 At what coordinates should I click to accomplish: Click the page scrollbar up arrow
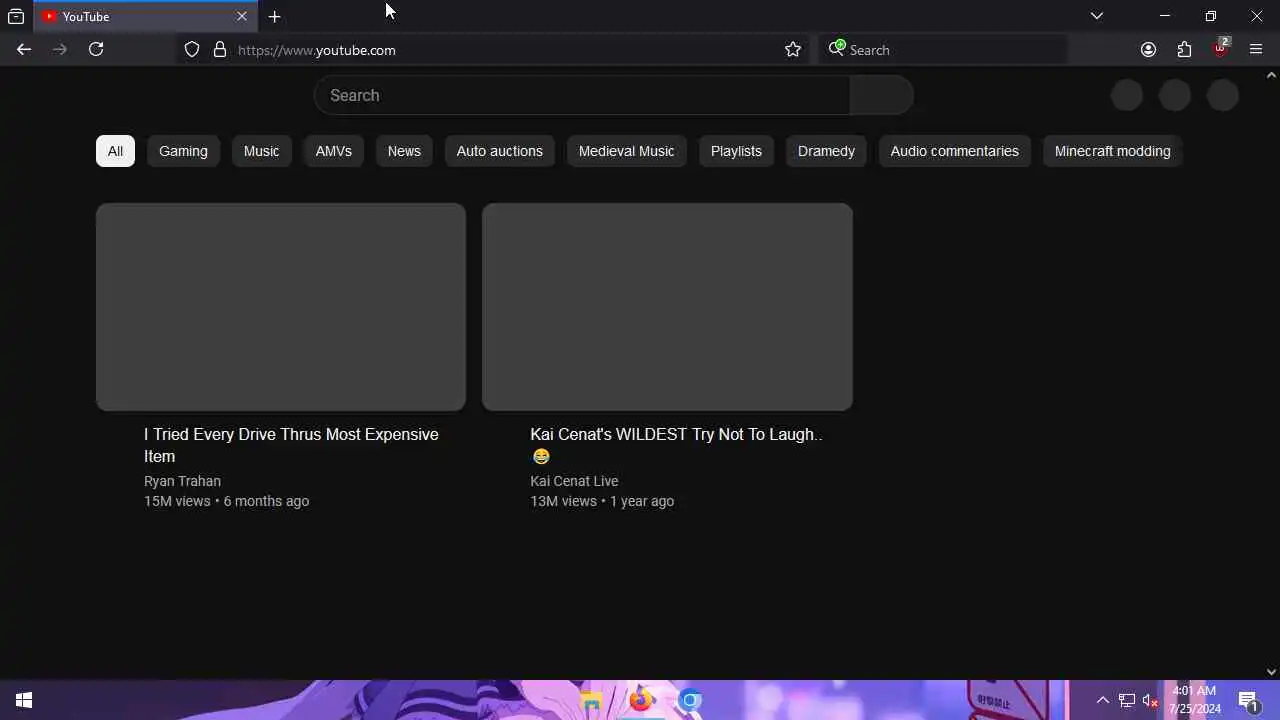1271,75
